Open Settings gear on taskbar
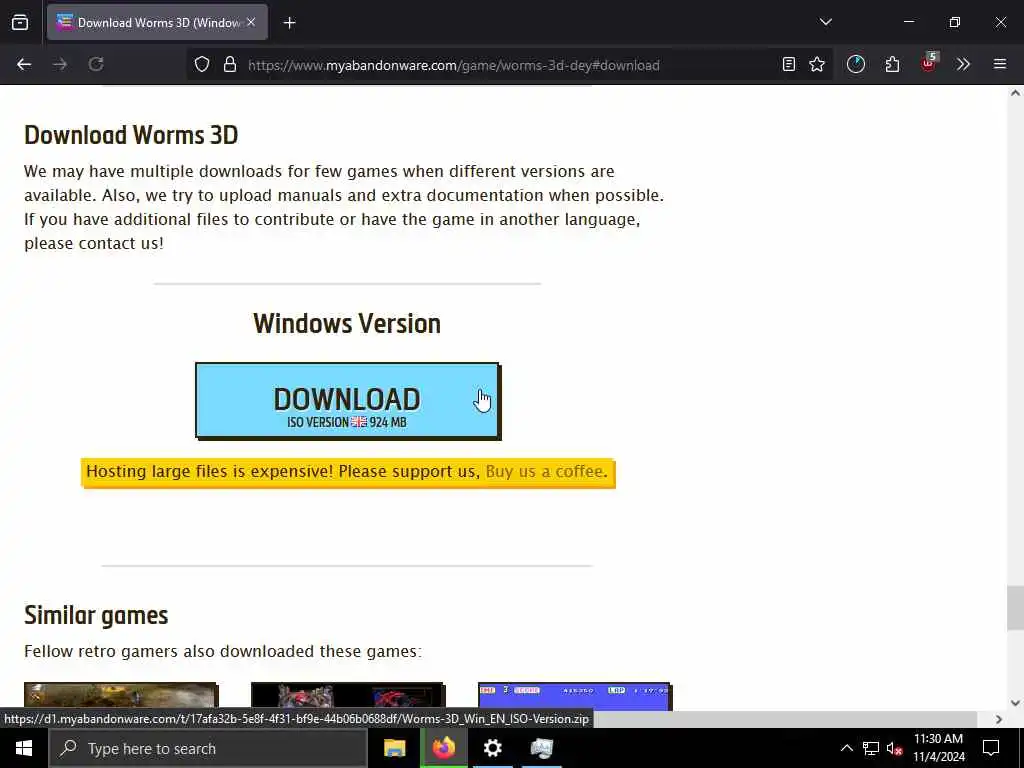The image size is (1024, 768). 492,748
